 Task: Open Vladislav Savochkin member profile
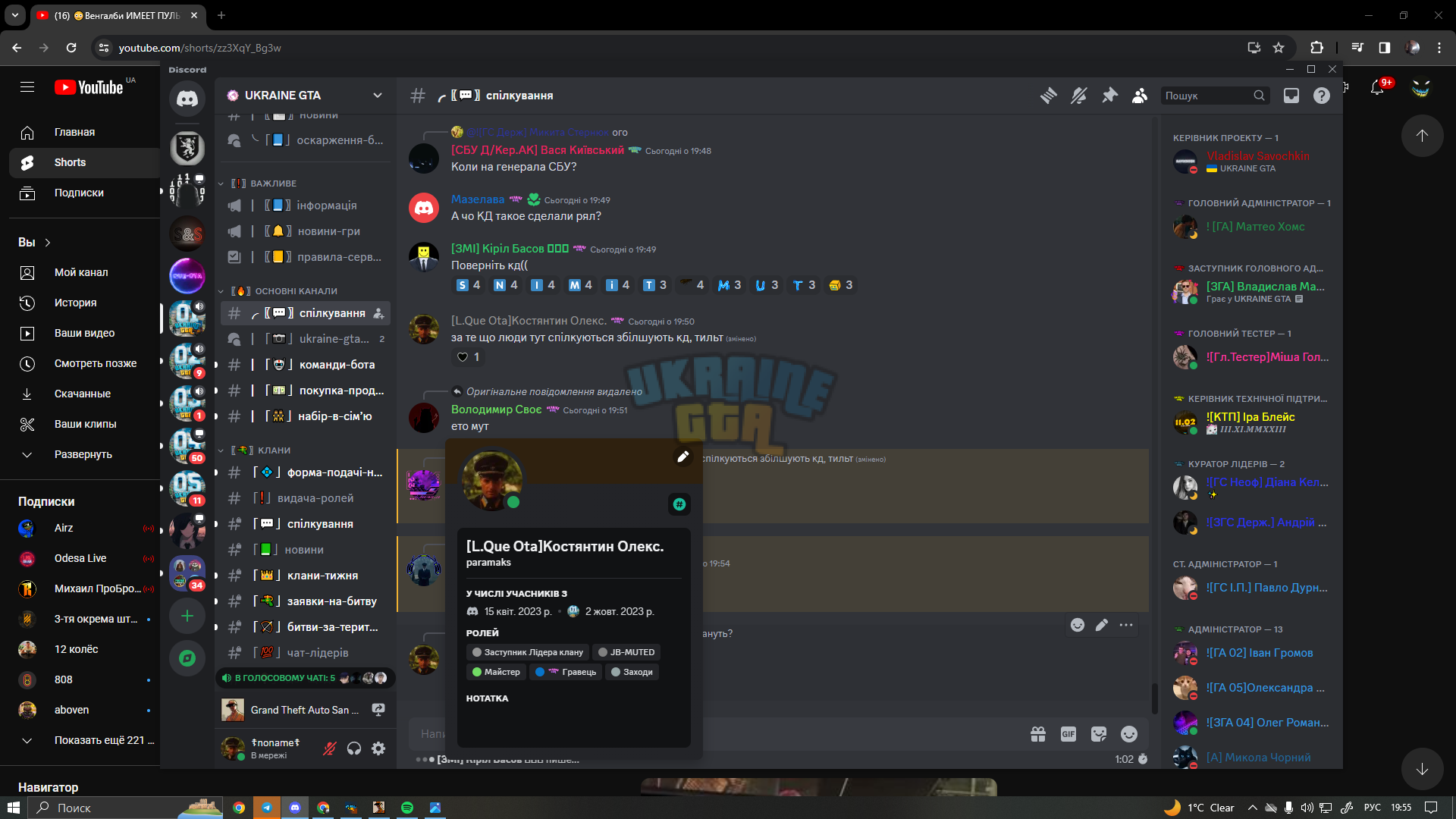click(x=1251, y=162)
